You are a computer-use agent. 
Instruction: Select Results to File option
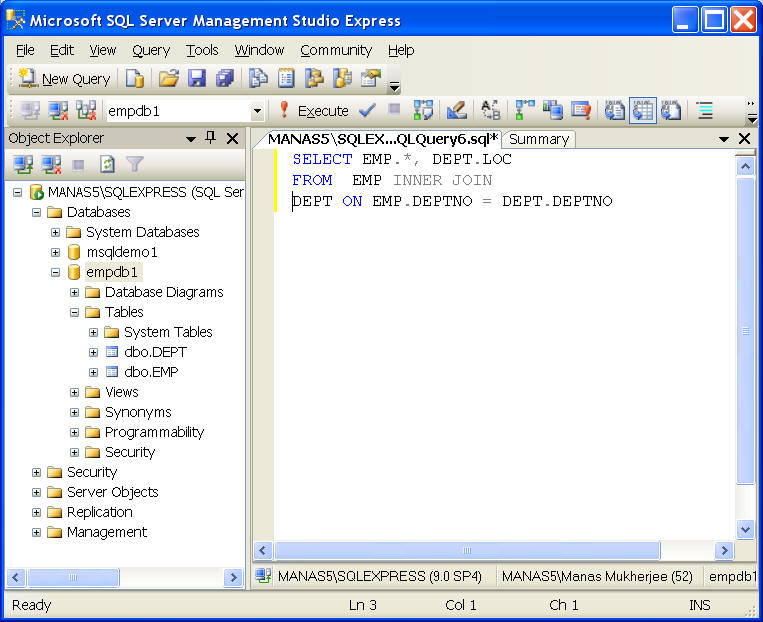click(671, 110)
